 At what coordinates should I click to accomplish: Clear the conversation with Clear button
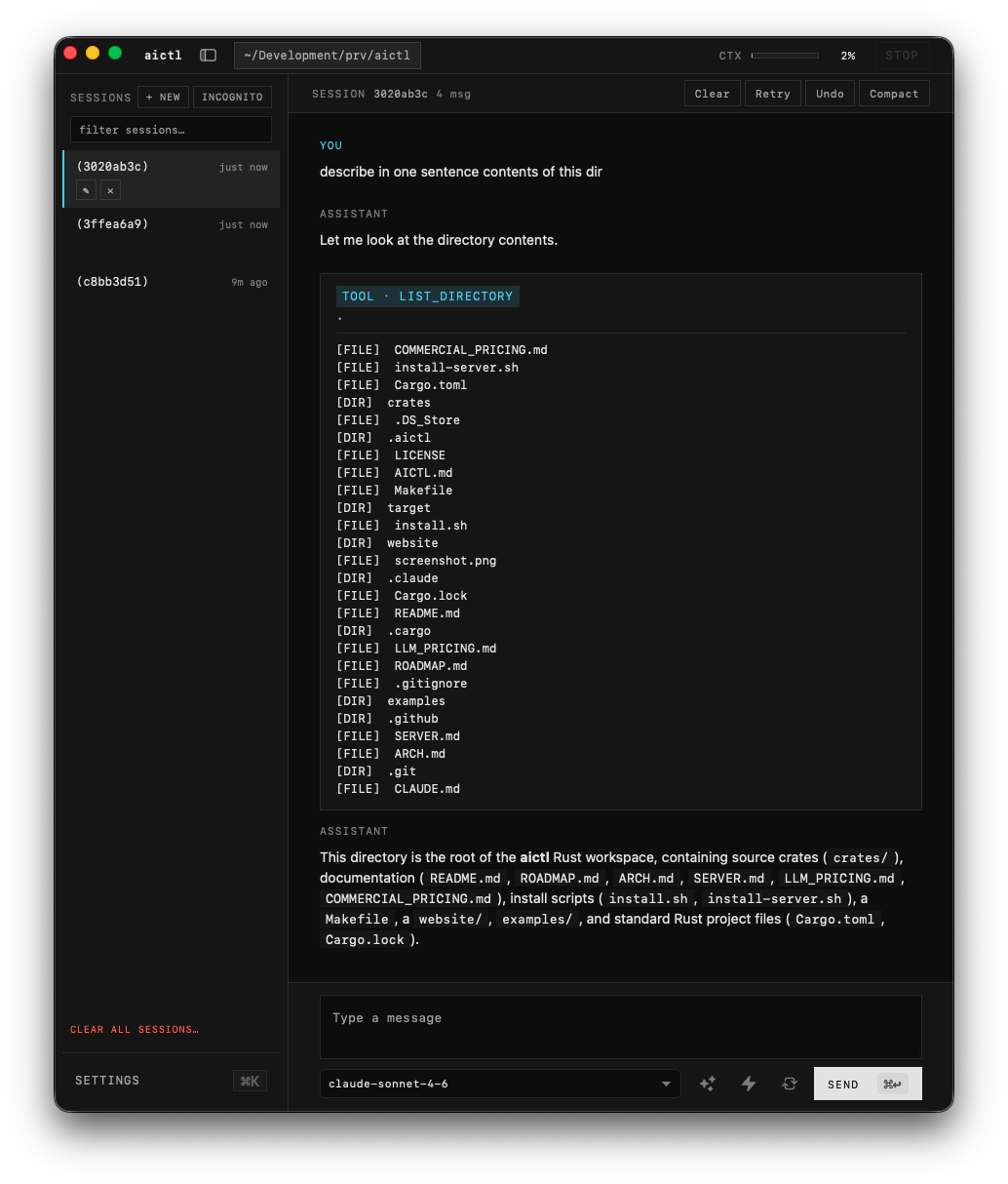click(712, 94)
